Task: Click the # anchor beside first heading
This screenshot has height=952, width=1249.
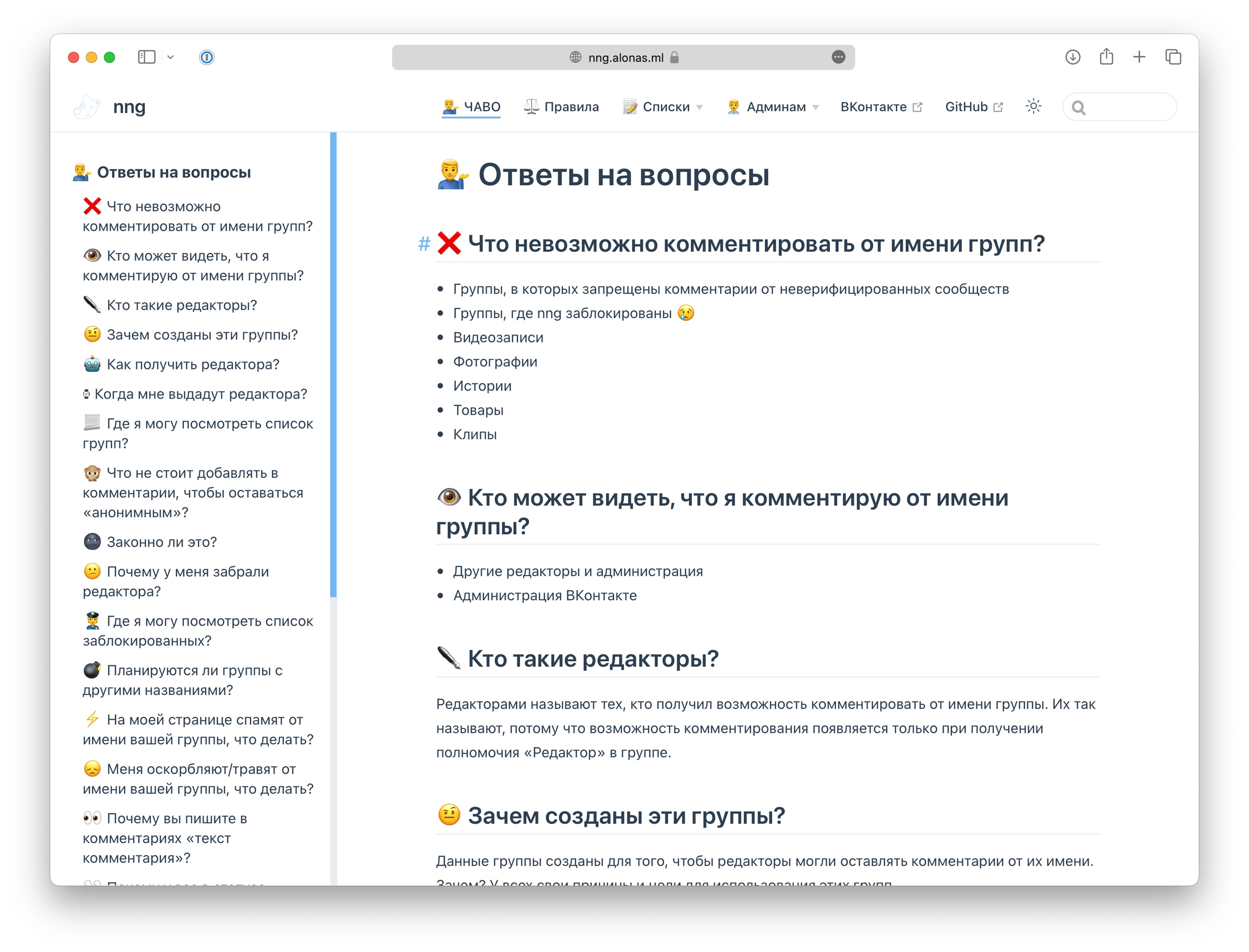Action: point(423,244)
